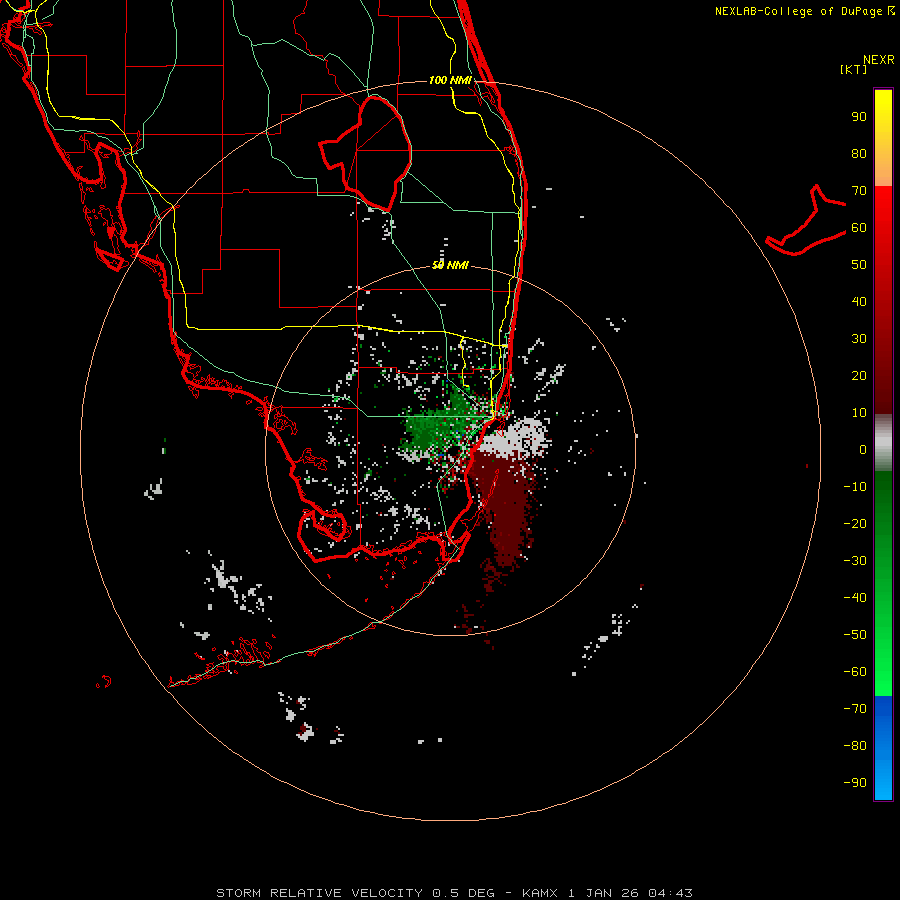Click the 40 value on the velocity scale
900x900 pixels.
click(x=859, y=302)
